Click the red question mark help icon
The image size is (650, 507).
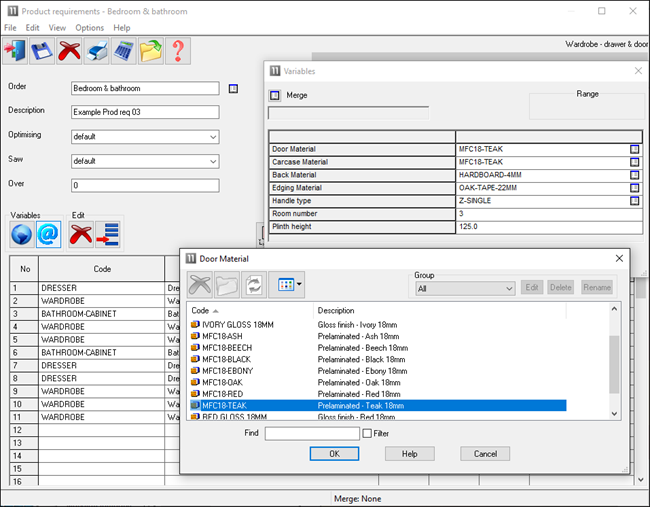(x=177, y=50)
